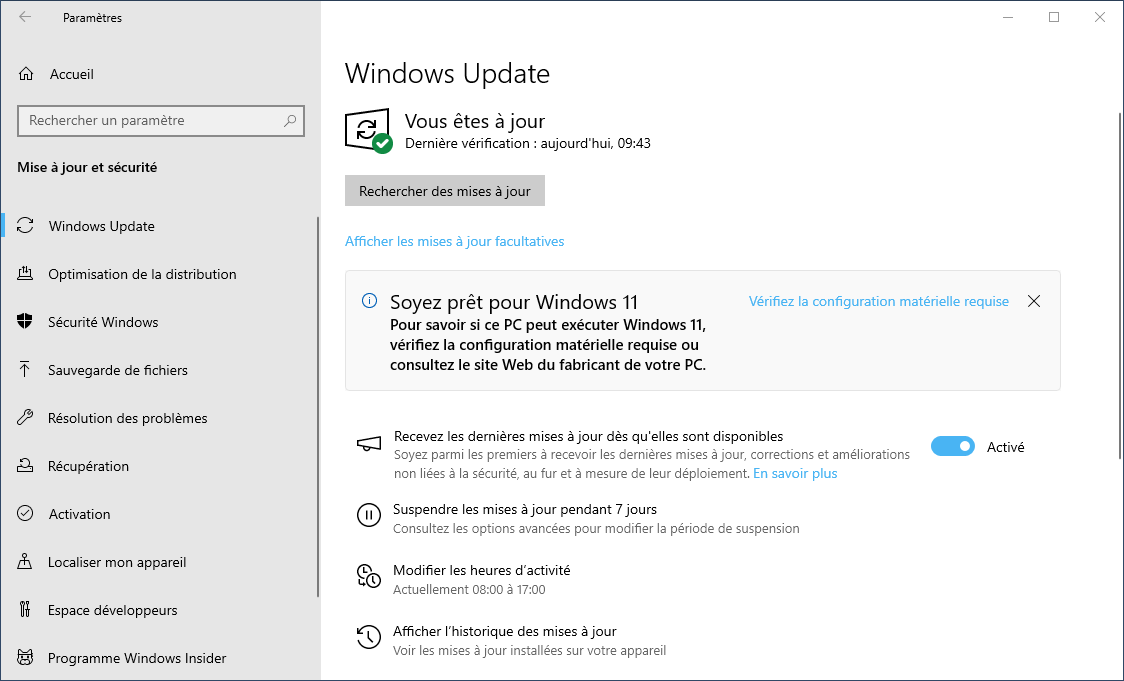The height and width of the screenshot is (681, 1124).
Task: Click the Accueil home icon
Action: point(26,74)
